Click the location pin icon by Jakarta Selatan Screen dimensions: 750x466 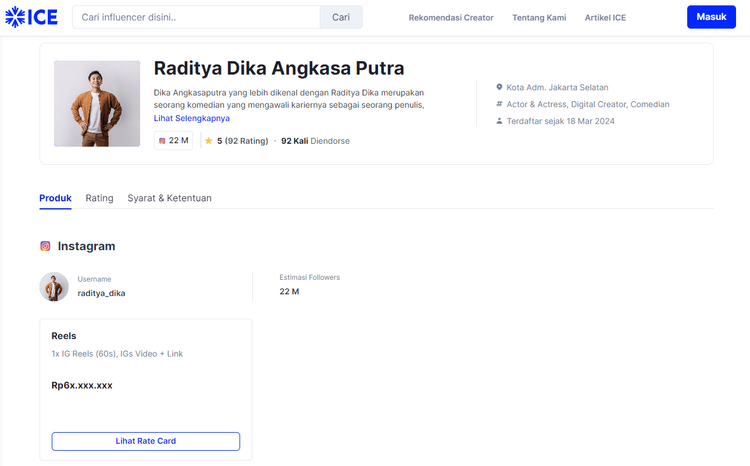499,87
